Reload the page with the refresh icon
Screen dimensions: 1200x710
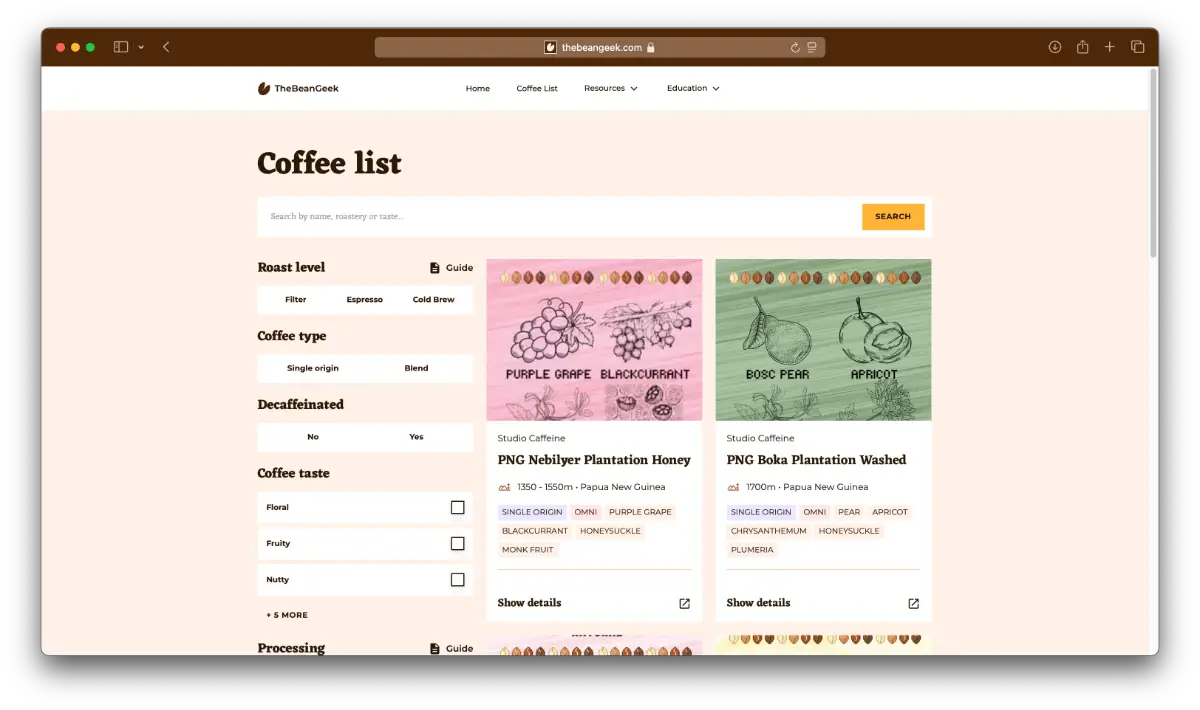tap(795, 47)
